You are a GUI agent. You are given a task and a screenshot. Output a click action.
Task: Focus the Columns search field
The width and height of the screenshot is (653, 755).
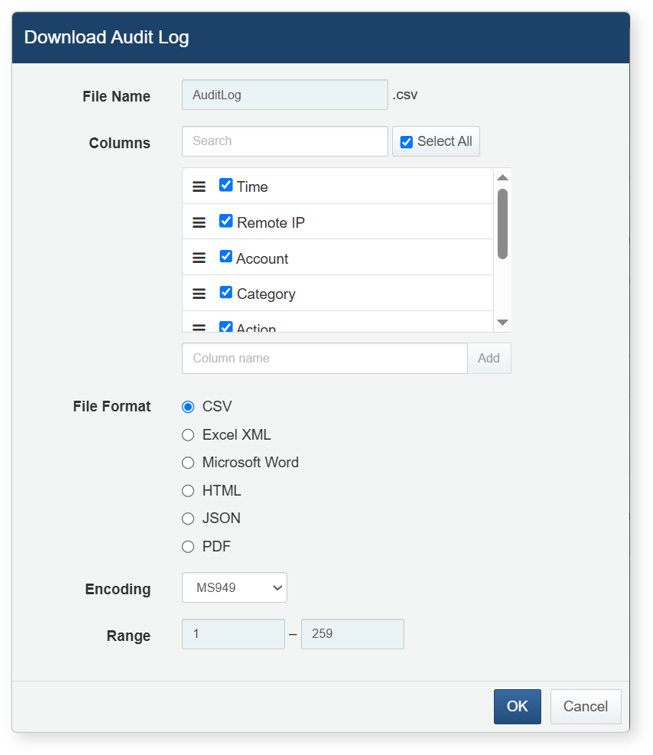(285, 142)
